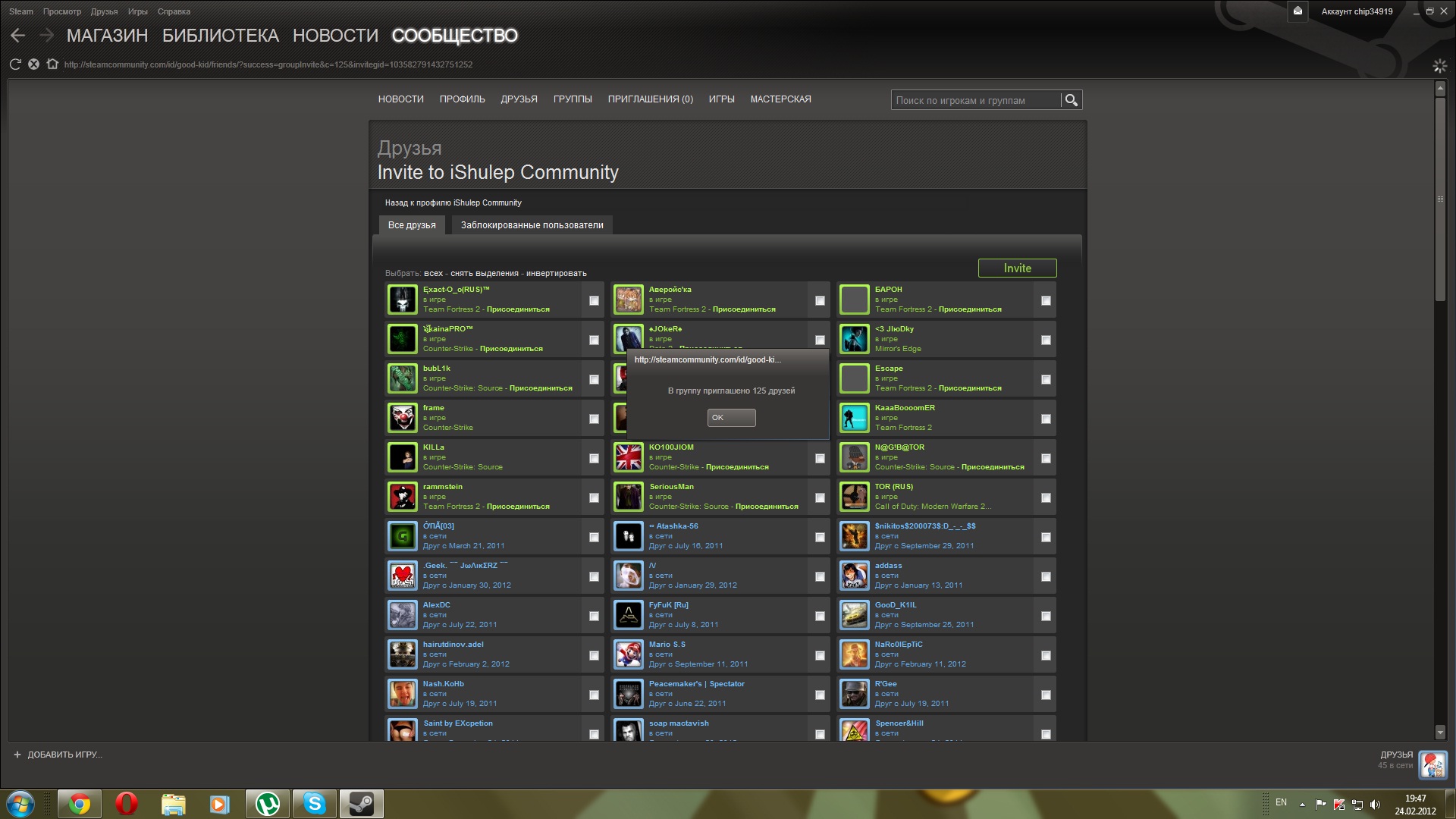
Task: Stop page loading with the X icon
Action: click(33, 64)
